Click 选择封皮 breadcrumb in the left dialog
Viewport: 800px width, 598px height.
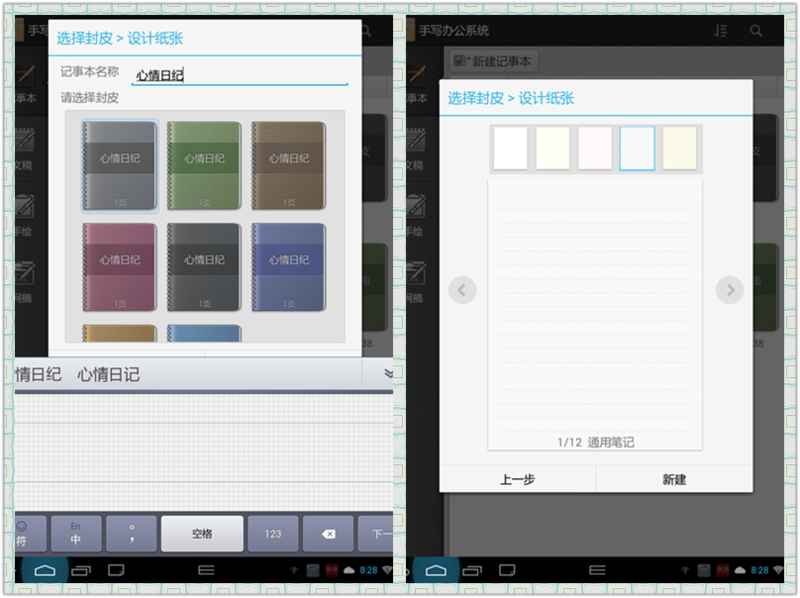click(84, 38)
